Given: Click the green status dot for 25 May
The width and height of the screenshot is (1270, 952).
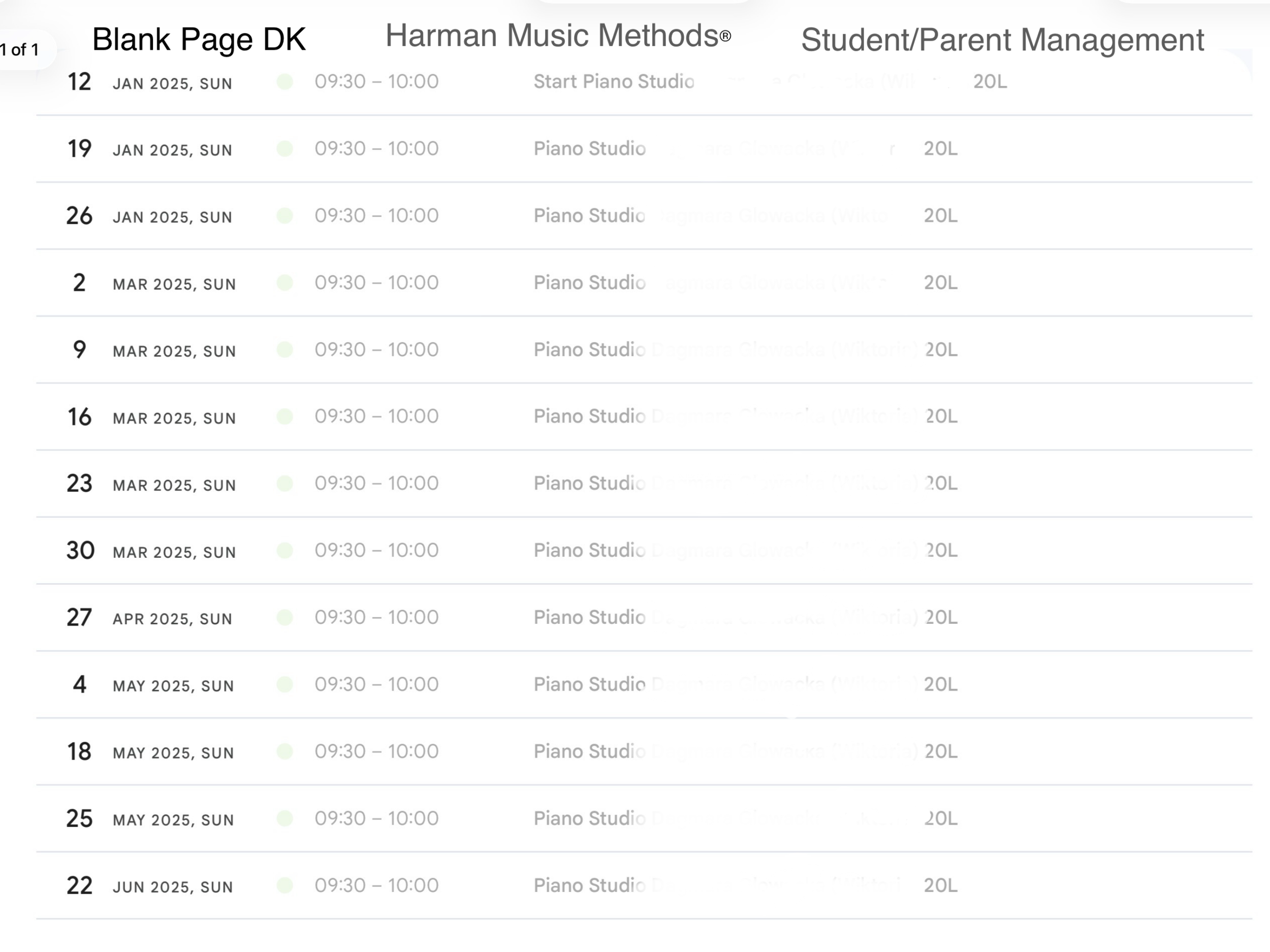Looking at the screenshot, I should 285,818.
